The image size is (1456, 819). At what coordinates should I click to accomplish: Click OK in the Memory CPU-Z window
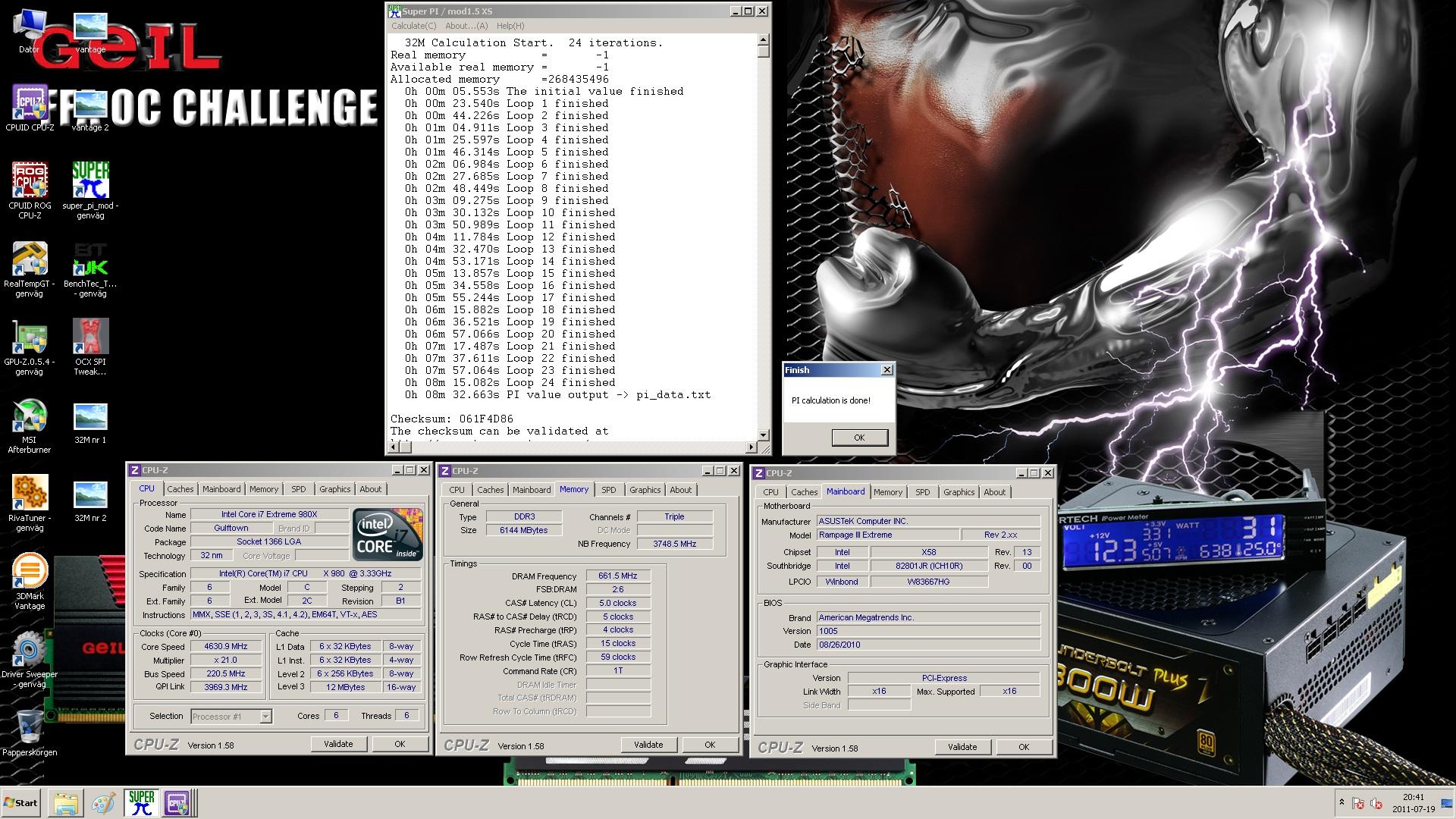point(710,745)
